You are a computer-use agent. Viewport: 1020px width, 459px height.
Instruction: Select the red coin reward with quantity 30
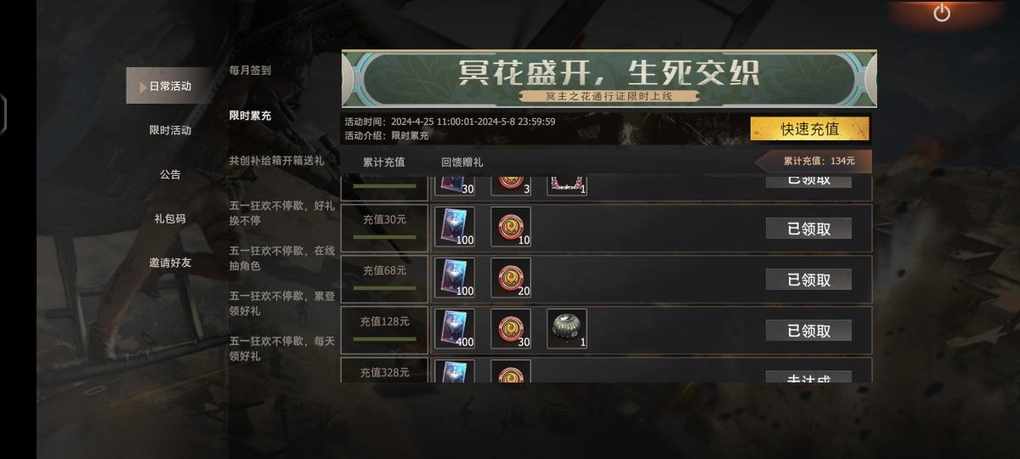click(x=511, y=329)
